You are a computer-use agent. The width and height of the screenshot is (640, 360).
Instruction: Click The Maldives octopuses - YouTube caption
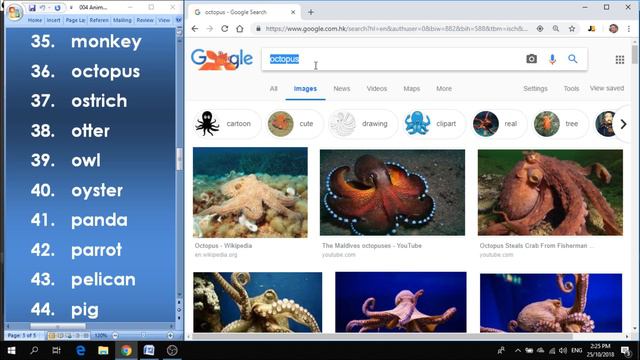(x=372, y=246)
